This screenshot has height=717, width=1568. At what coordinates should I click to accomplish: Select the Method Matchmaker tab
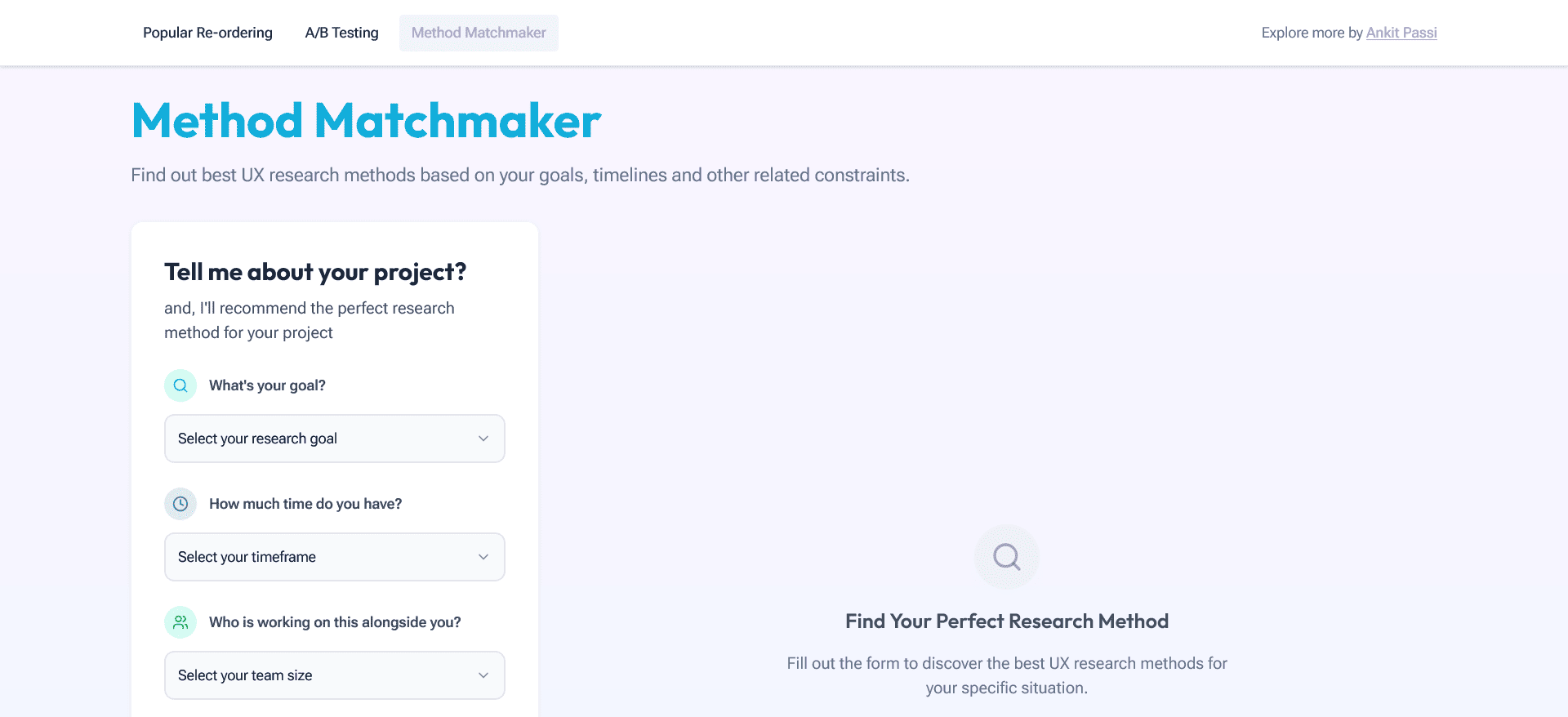pyautogui.click(x=479, y=33)
